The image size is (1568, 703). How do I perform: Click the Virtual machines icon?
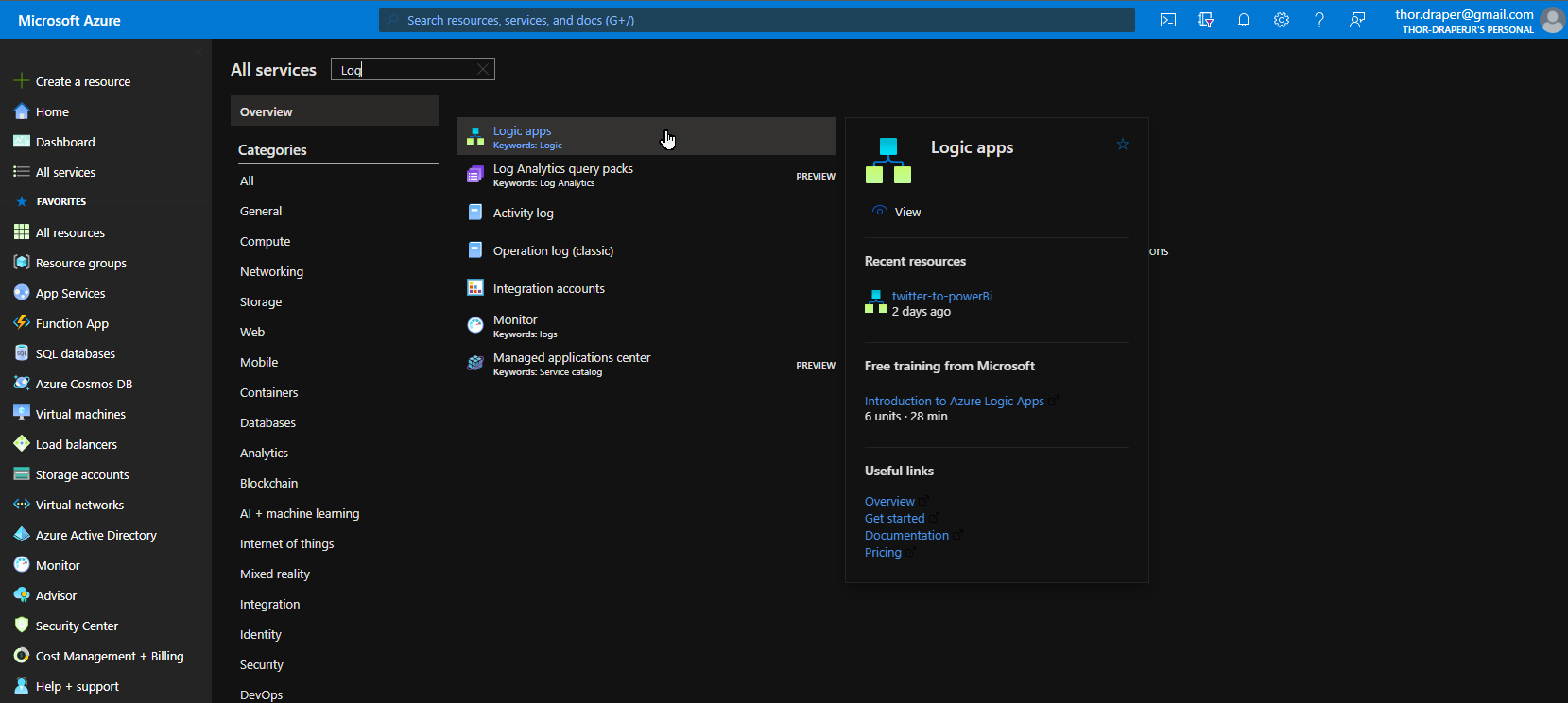pyautogui.click(x=22, y=414)
